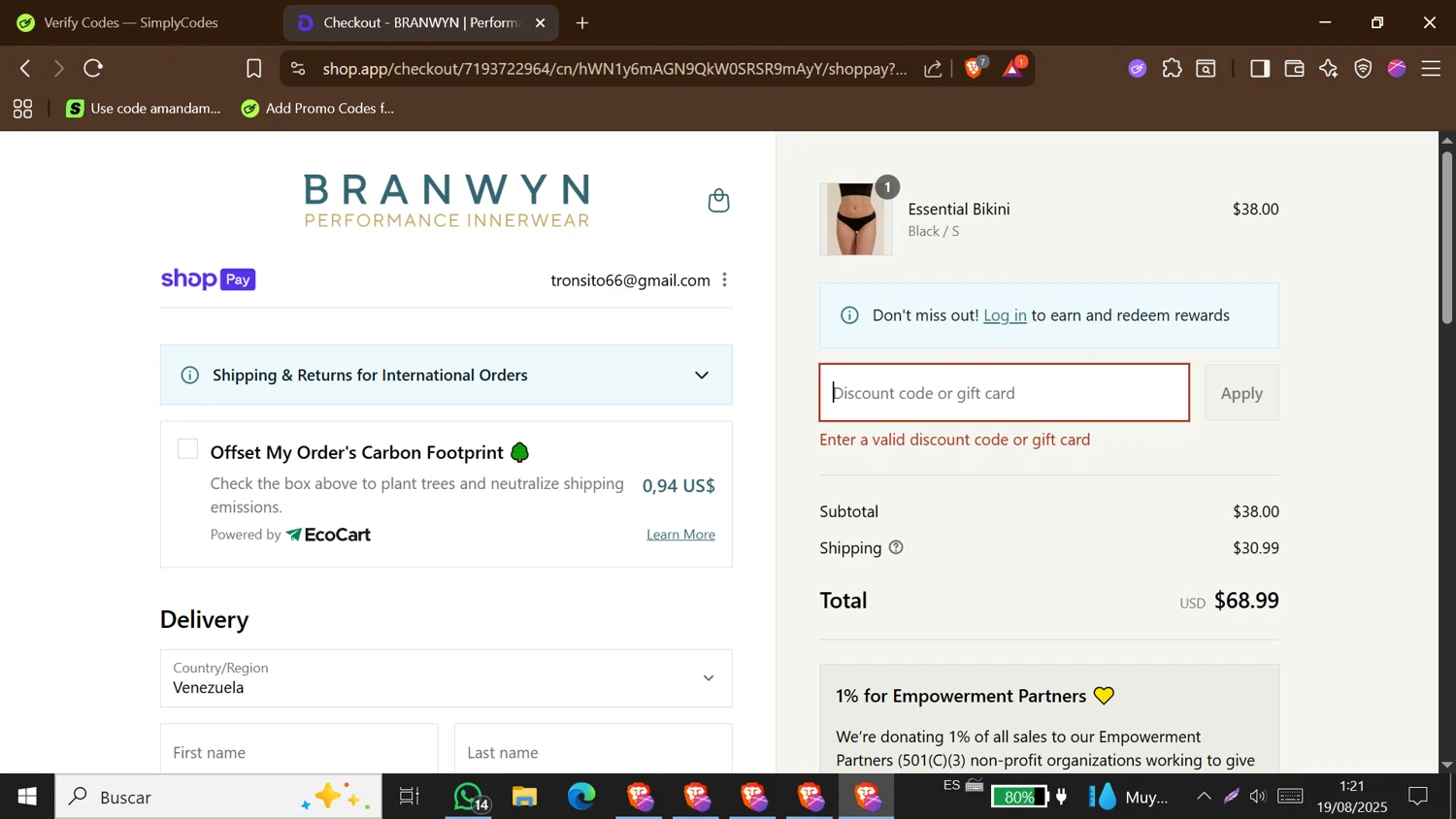The image size is (1456, 819).
Task: Reload the checkout page
Action: tap(93, 68)
